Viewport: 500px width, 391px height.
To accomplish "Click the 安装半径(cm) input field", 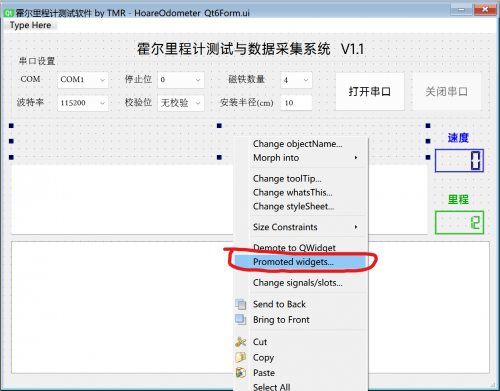I will 296,103.
